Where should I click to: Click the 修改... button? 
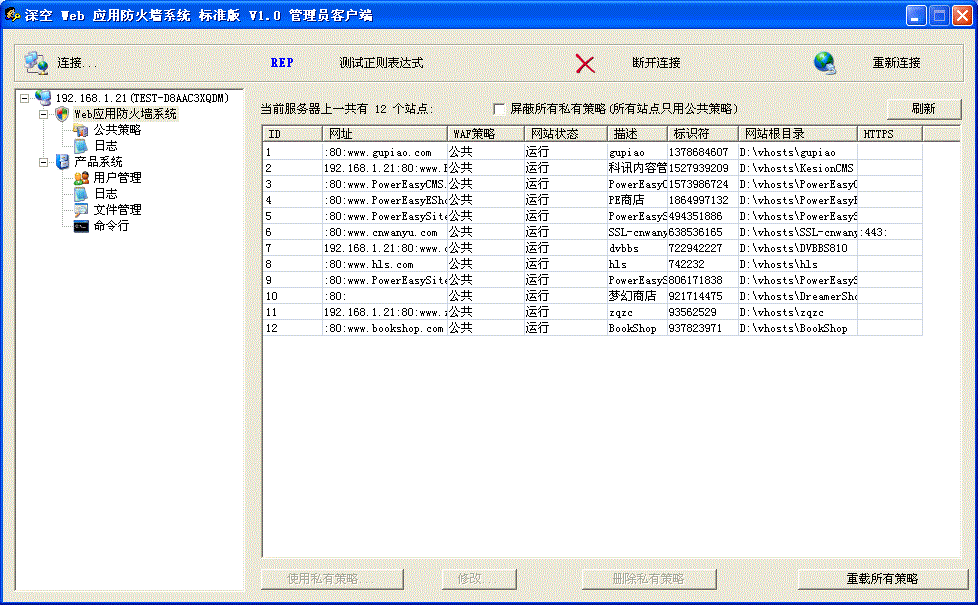click(479, 579)
